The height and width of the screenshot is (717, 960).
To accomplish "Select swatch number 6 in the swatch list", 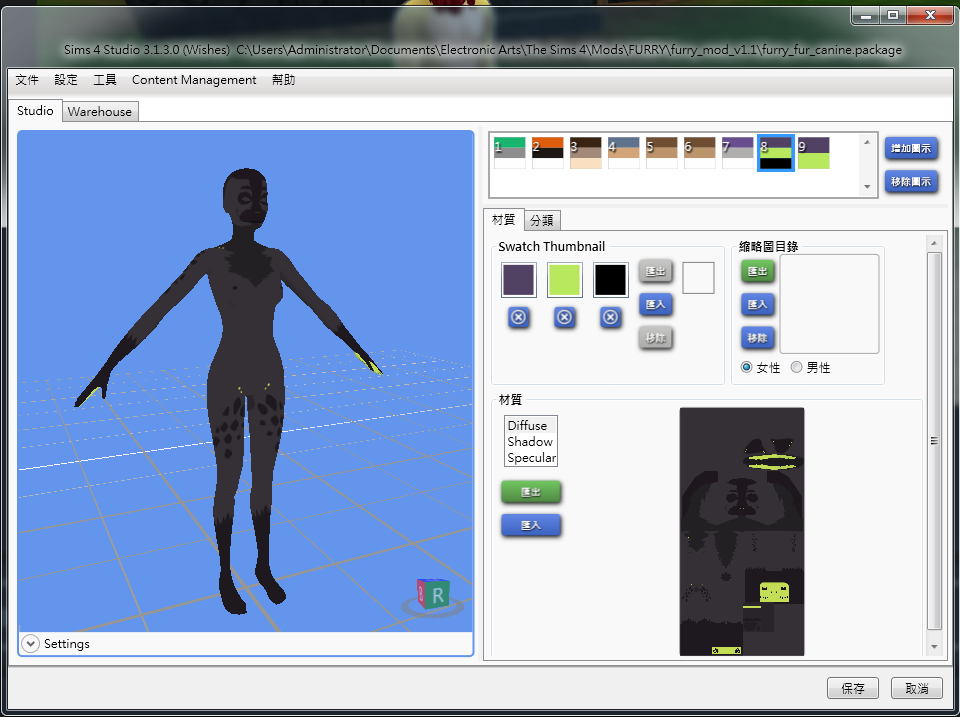I will click(699, 152).
